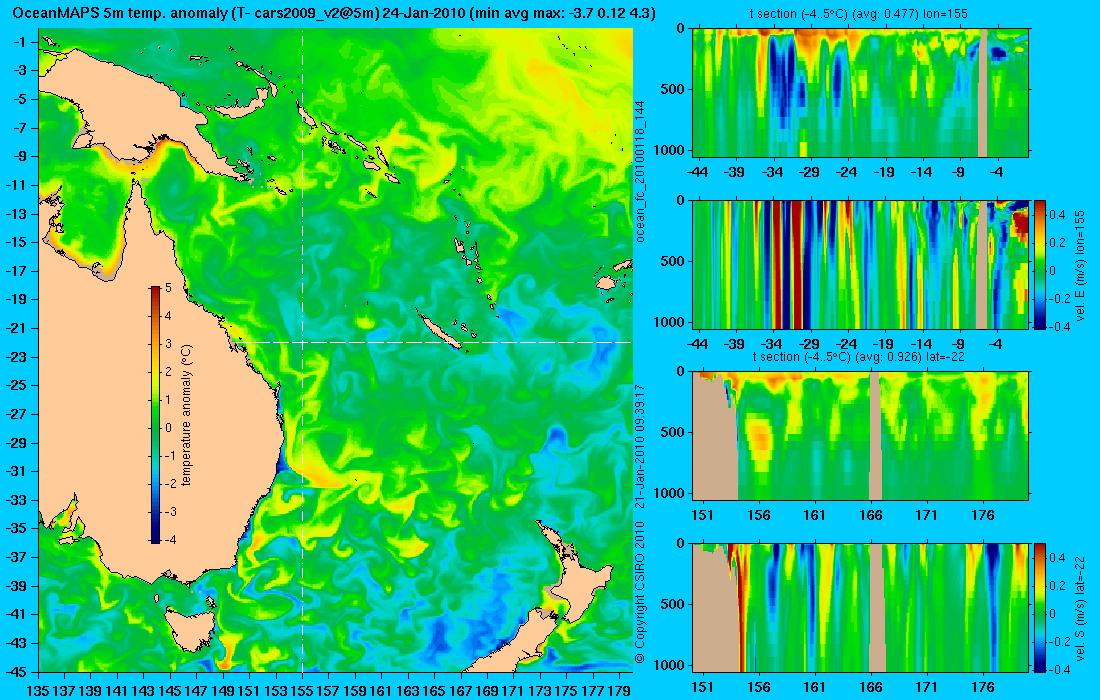Click the OceanMAPS 5m temp. anomaly title

click(334, 13)
